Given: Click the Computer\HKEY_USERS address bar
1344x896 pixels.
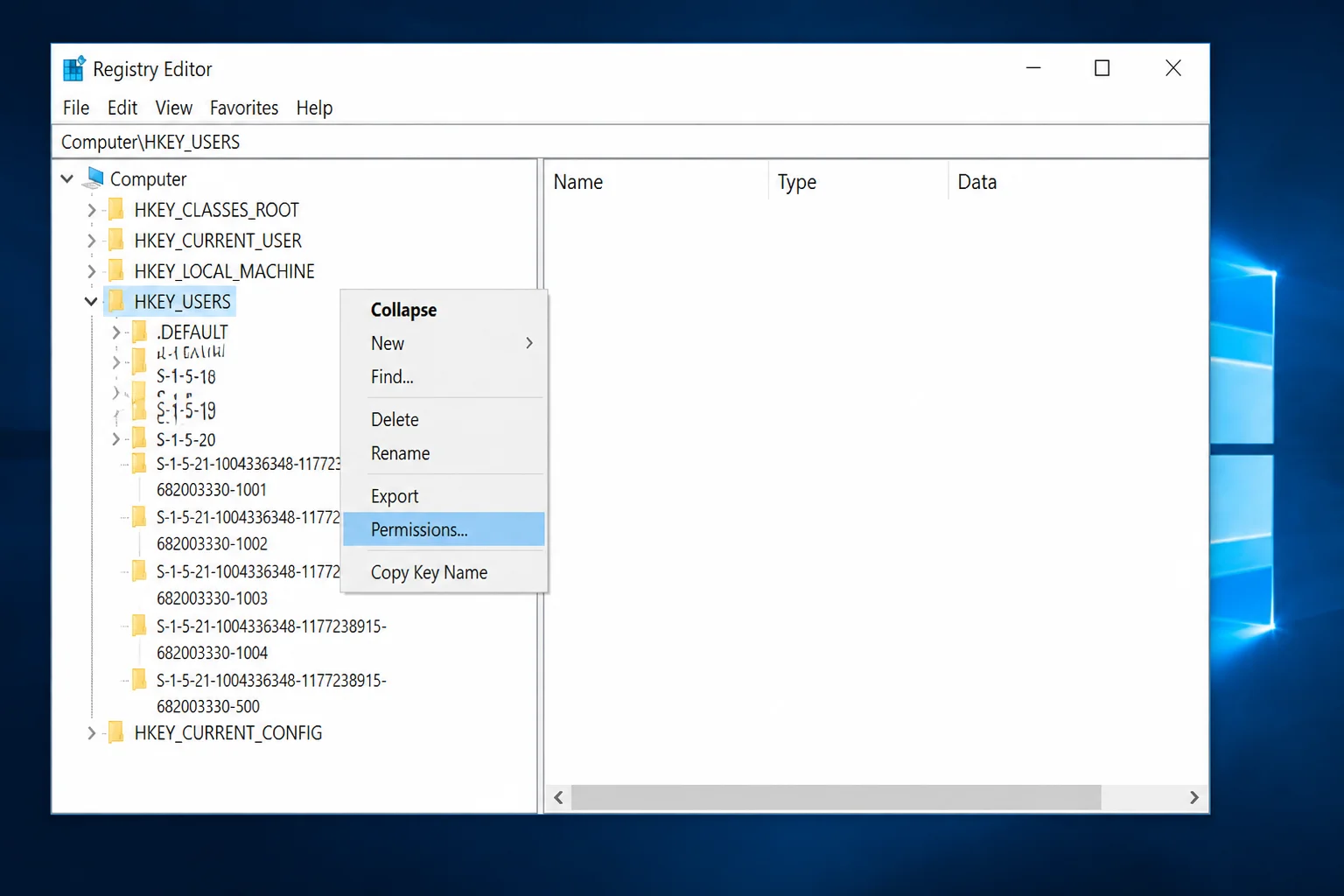Looking at the screenshot, I should 630,142.
